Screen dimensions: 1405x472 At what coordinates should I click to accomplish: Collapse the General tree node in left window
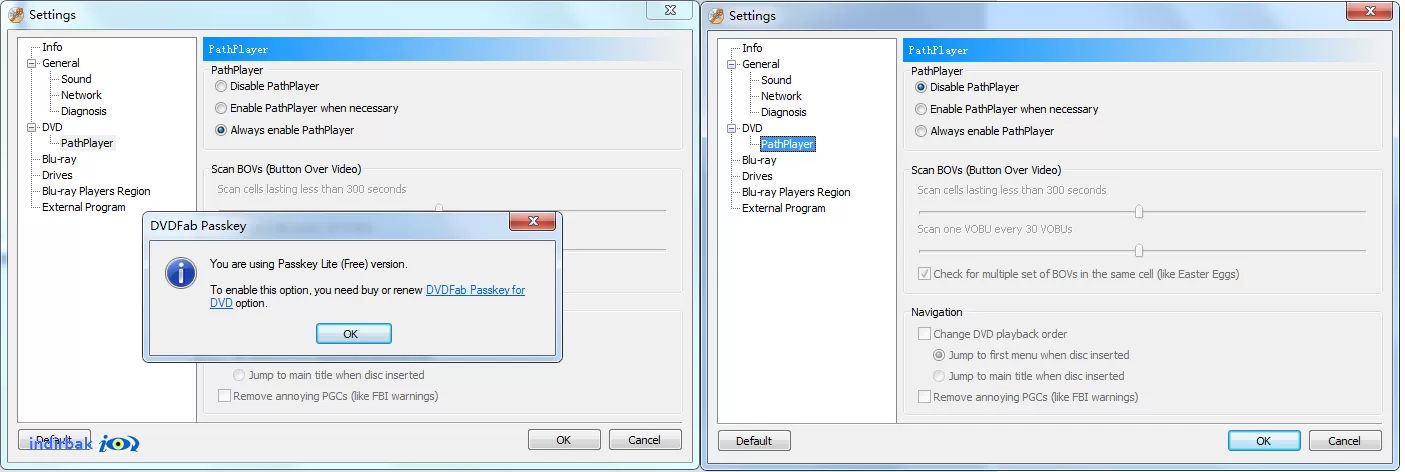click(x=32, y=63)
